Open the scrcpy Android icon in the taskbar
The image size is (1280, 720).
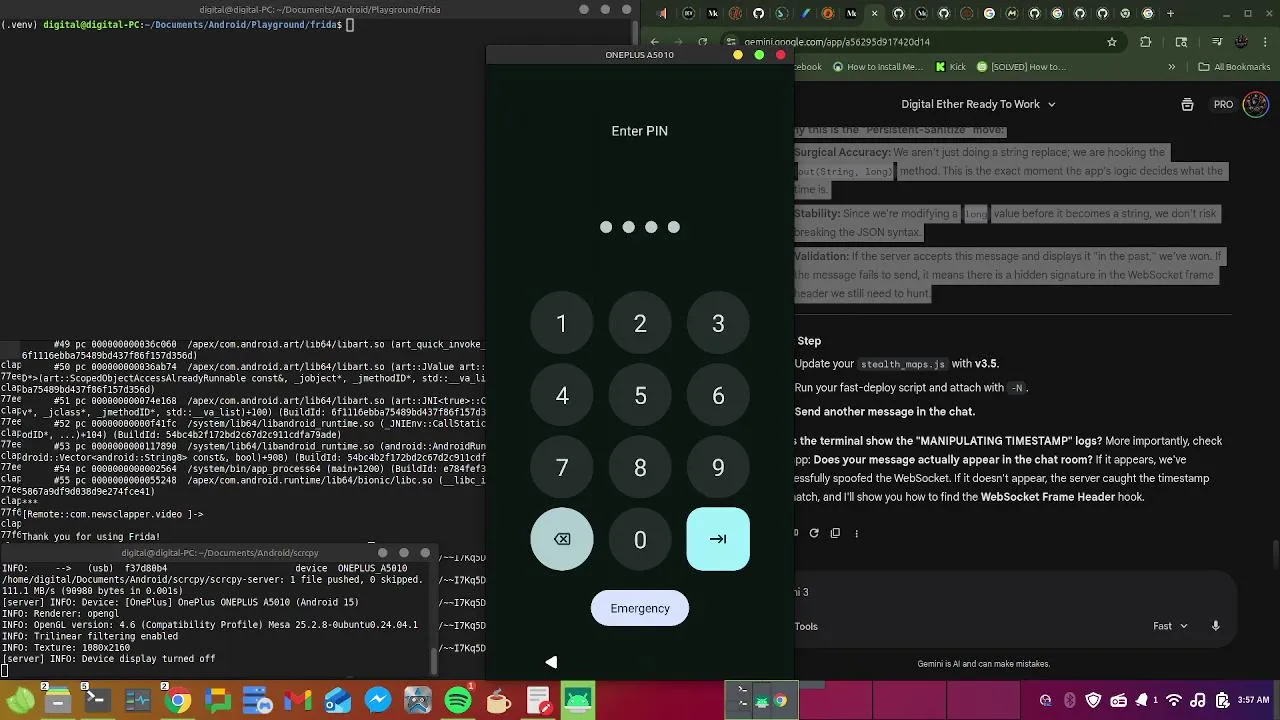click(x=578, y=701)
